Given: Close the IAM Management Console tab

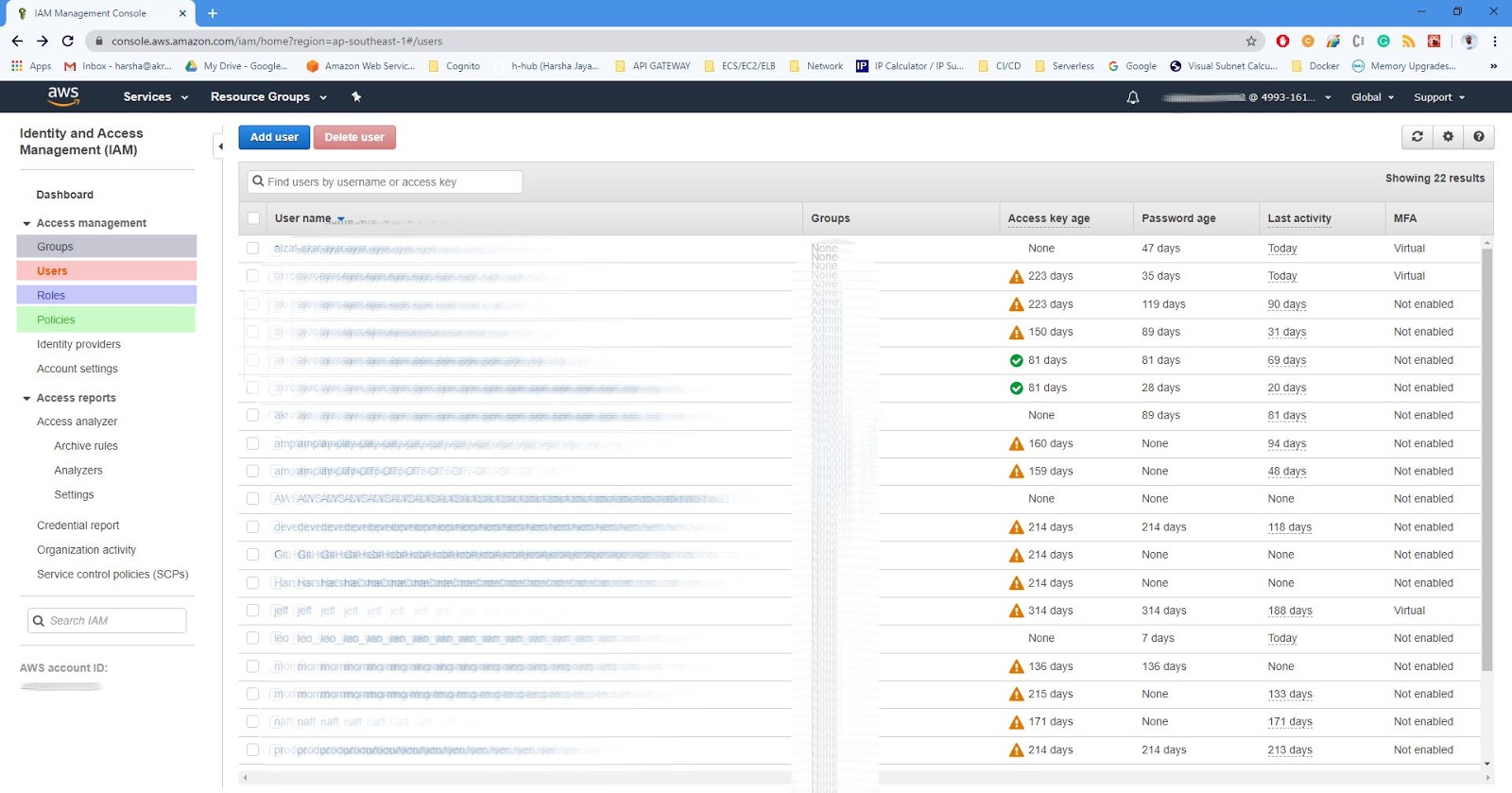Looking at the screenshot, I should coord(182,13).
